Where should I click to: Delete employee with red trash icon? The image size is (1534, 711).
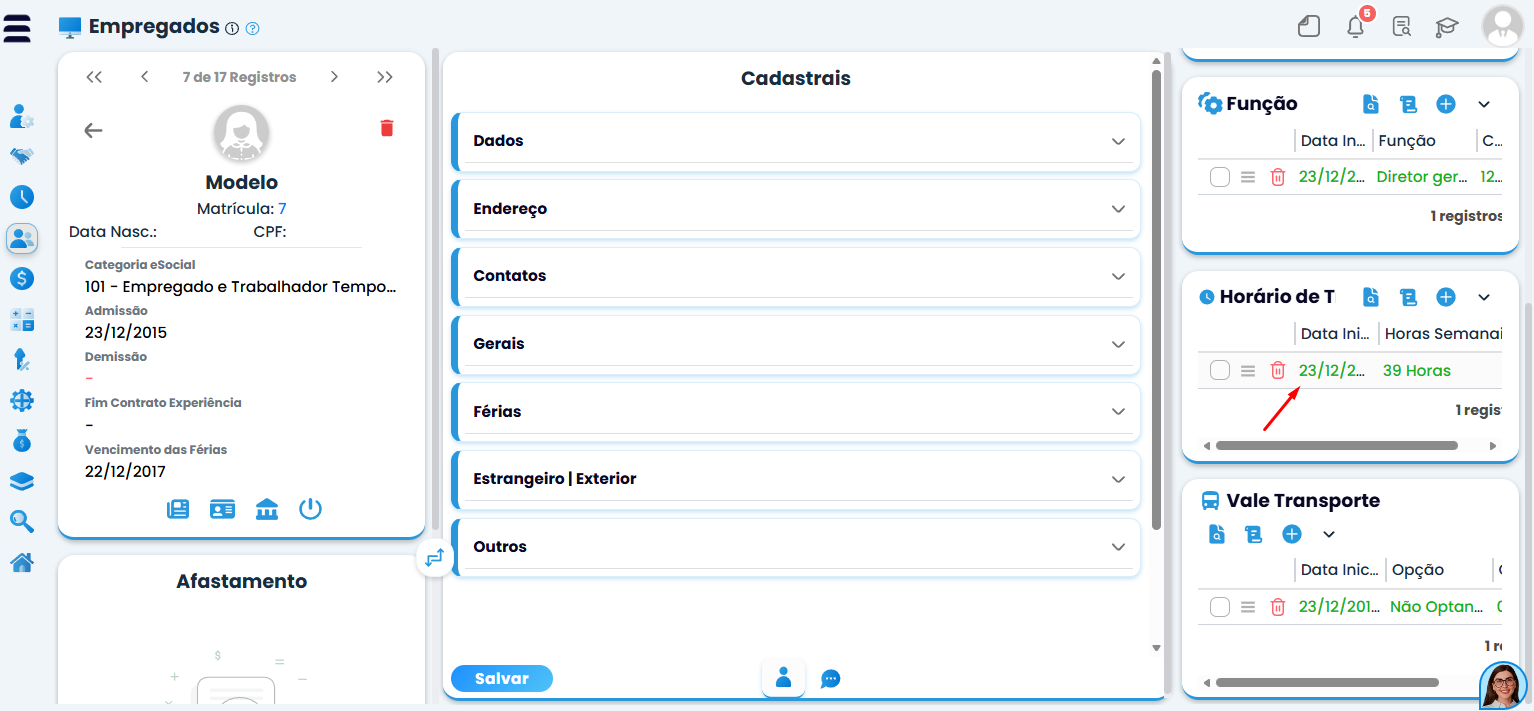[387, 128]
